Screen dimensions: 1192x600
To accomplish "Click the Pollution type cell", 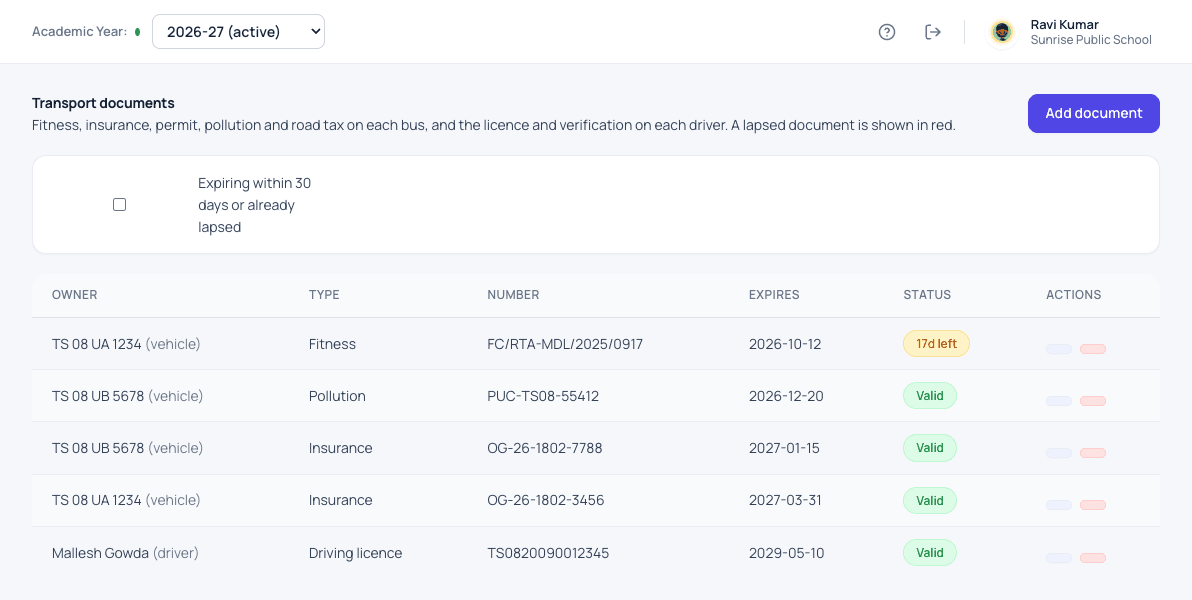I will point(337,396).
